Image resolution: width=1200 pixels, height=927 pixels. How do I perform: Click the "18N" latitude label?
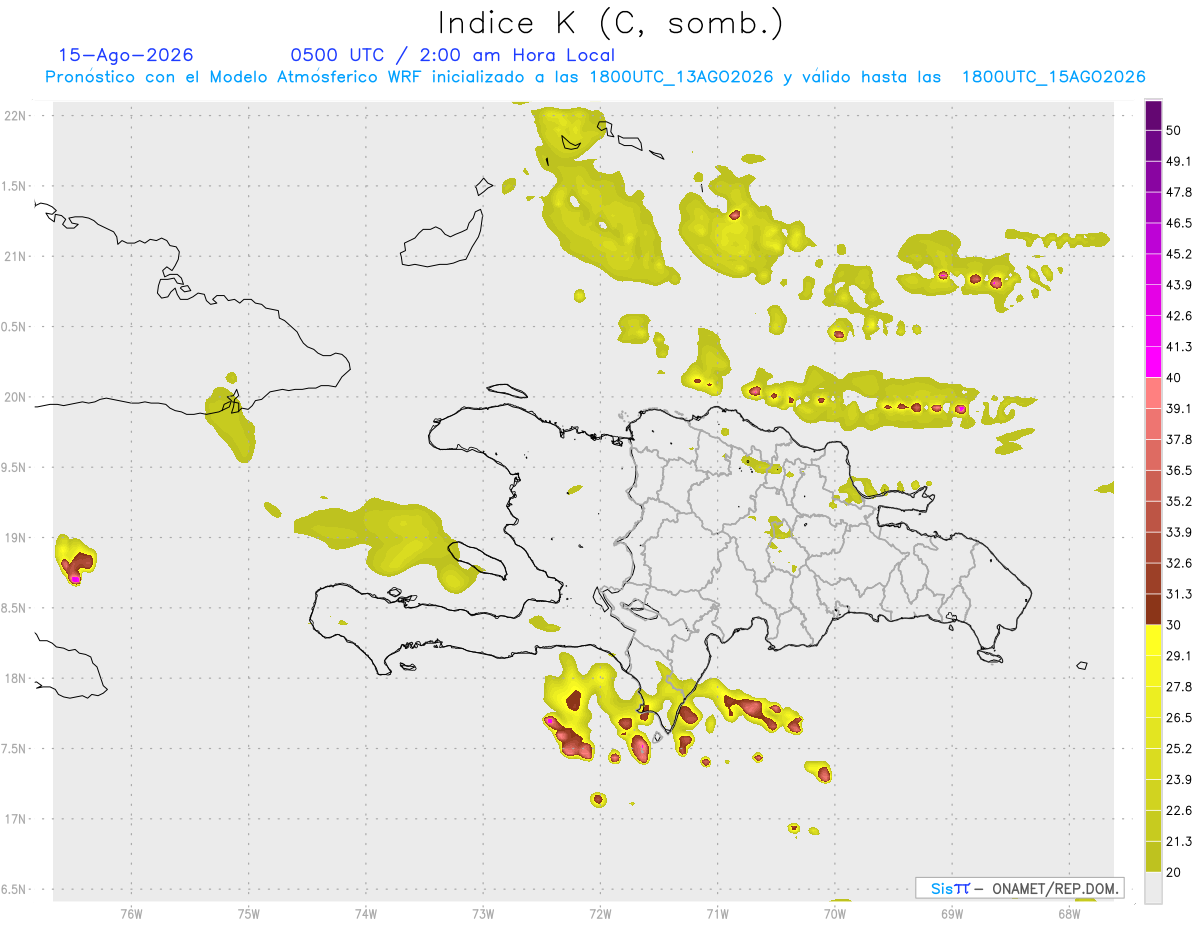tap(15, 679)
